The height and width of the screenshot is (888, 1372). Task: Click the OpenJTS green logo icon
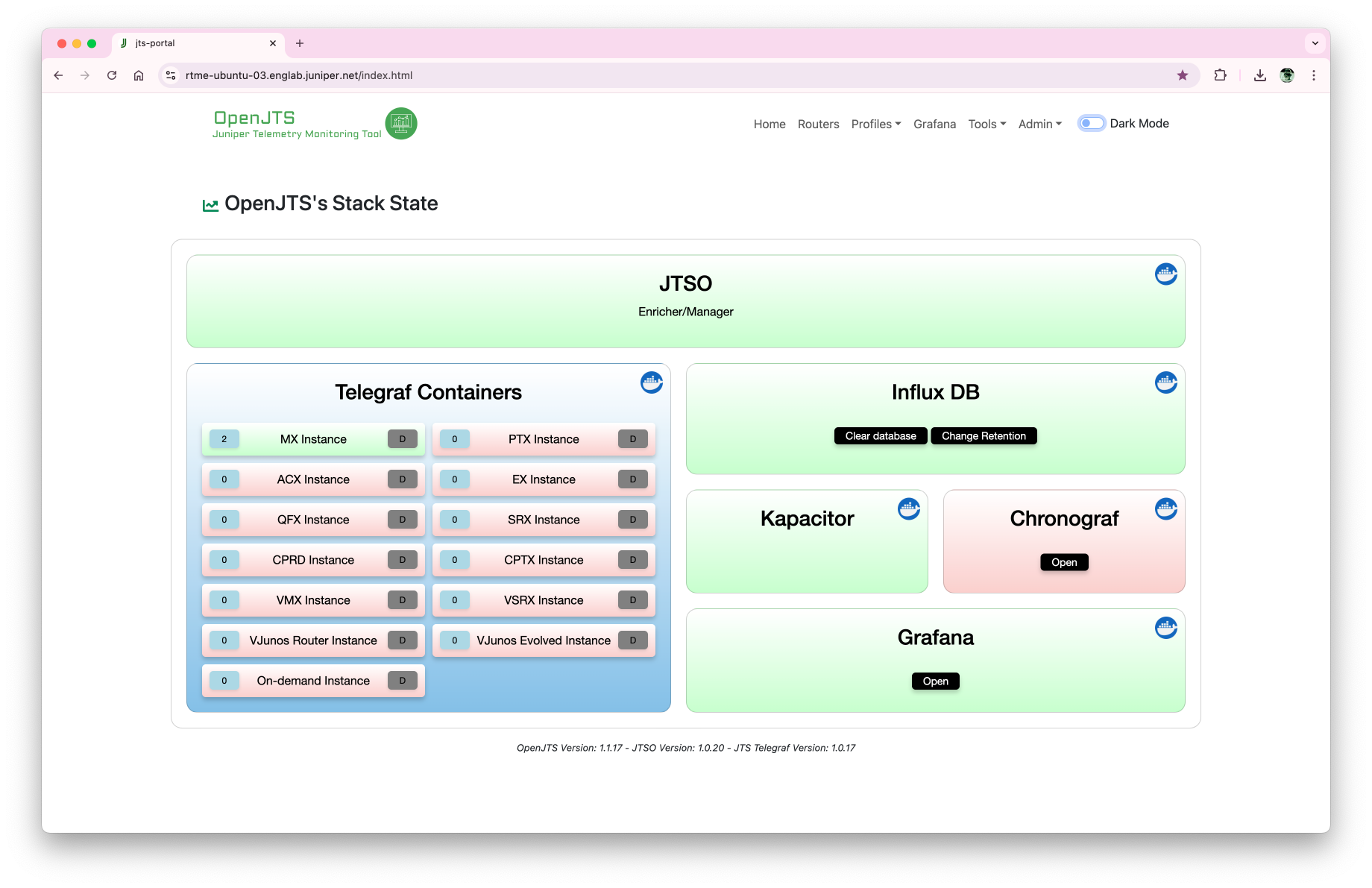(x=401, y=124)
